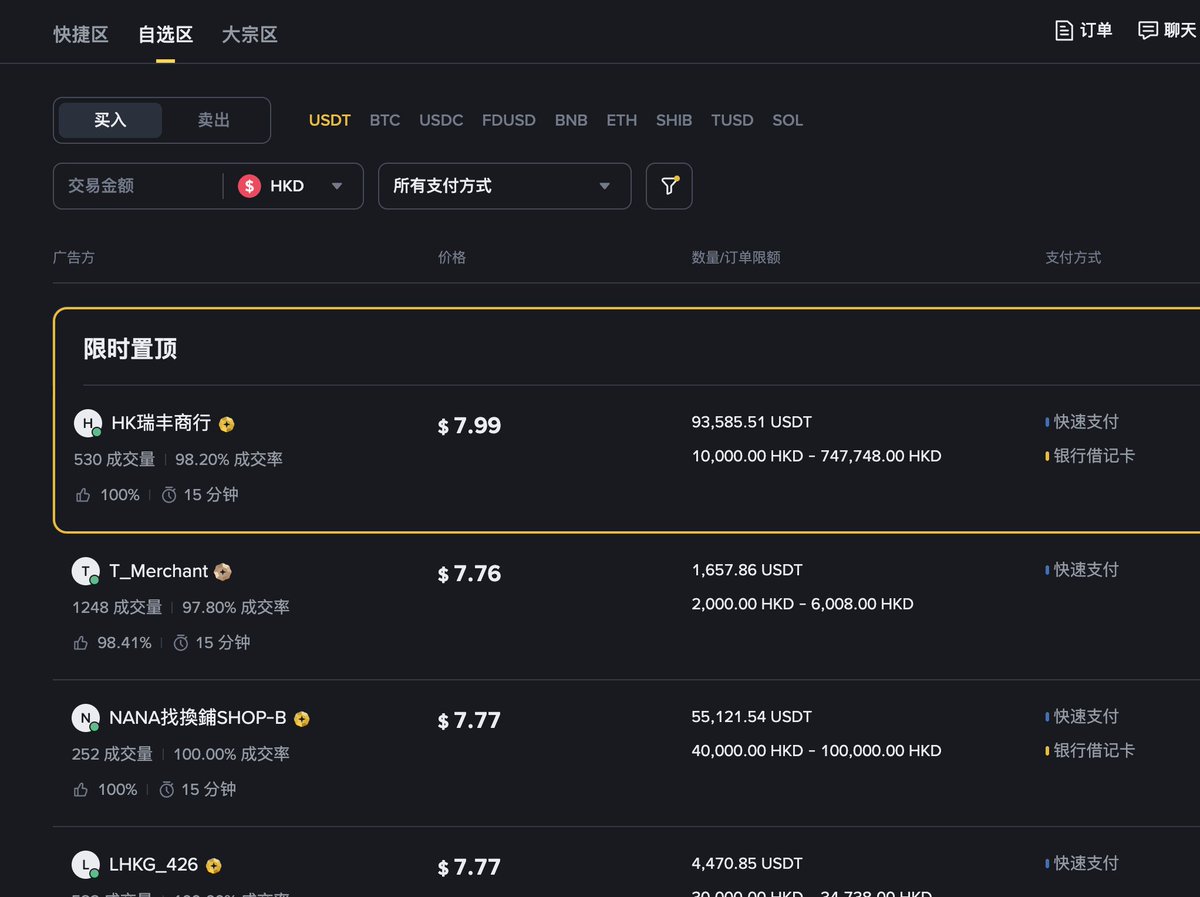Click 530 成交量 stat text
Viewport: 1200px width, 897px height.
114,459
